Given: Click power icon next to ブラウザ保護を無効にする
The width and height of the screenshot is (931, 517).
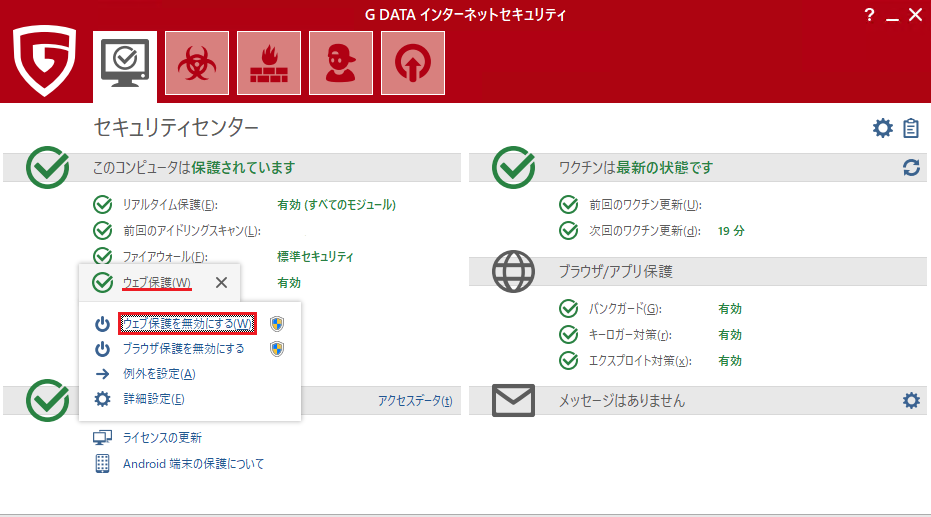Looking at the screenshot, I should pos(102,348).
